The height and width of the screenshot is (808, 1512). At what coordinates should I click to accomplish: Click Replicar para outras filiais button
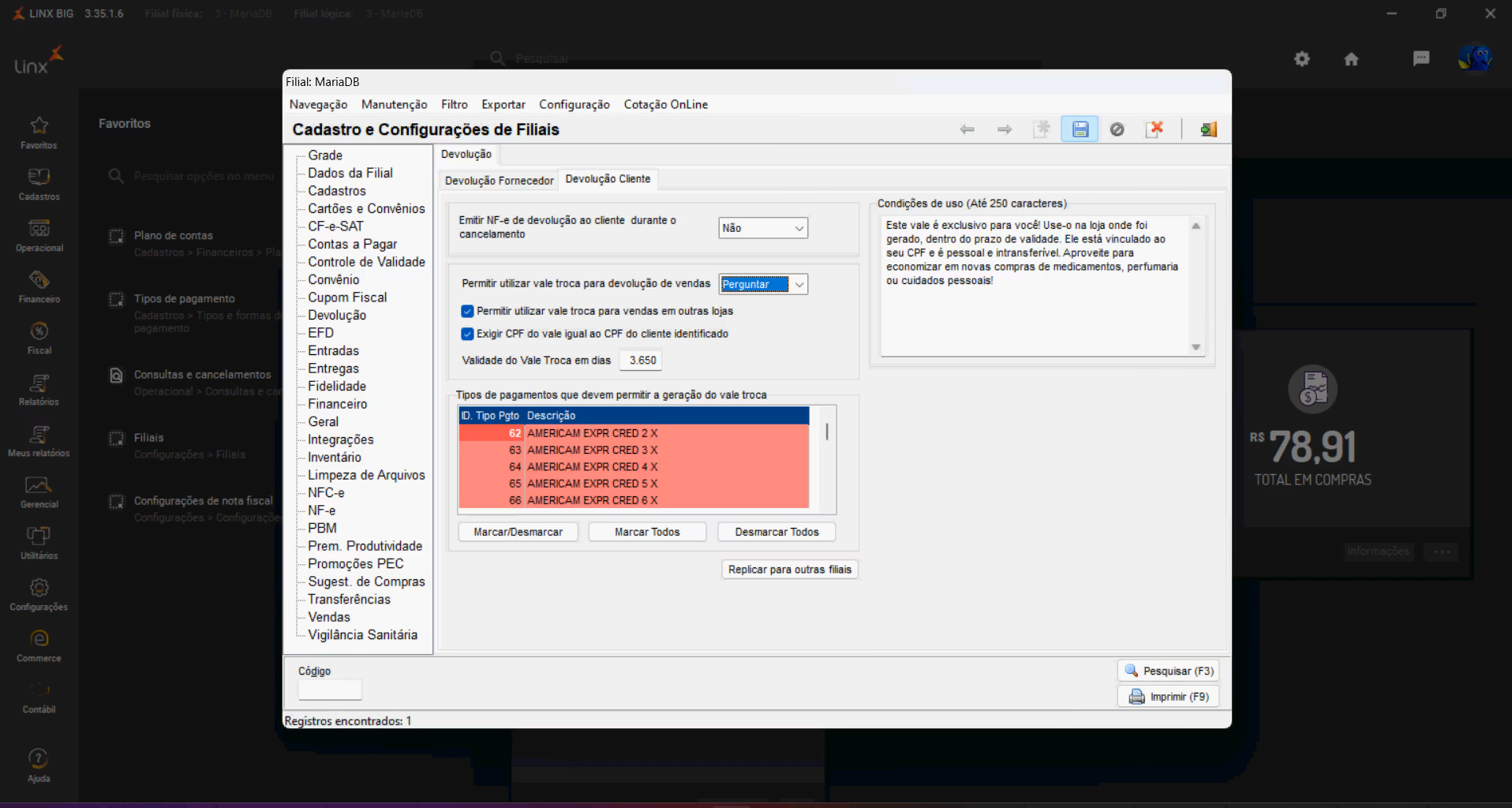coord(789,570)
